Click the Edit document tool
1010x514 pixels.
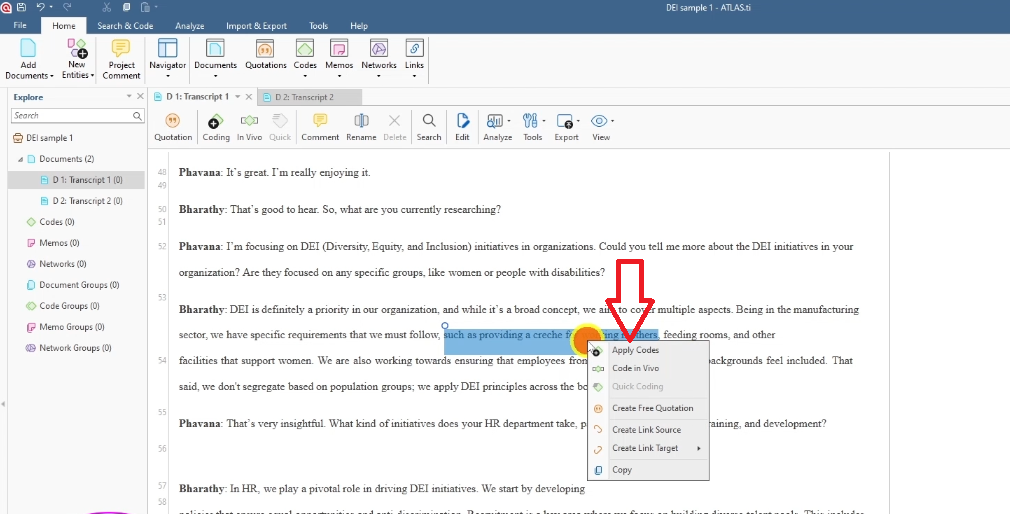462,127
